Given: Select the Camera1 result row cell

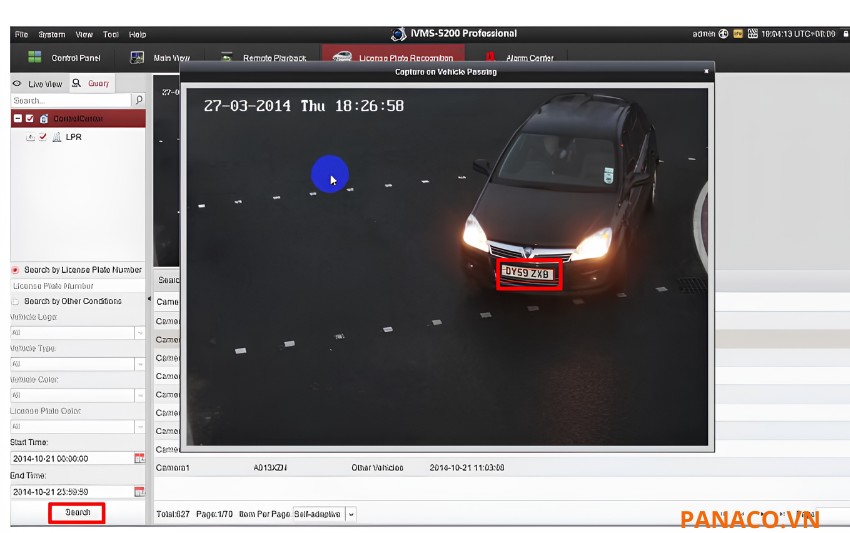Looking at the screenshot, I should point(172,467).
